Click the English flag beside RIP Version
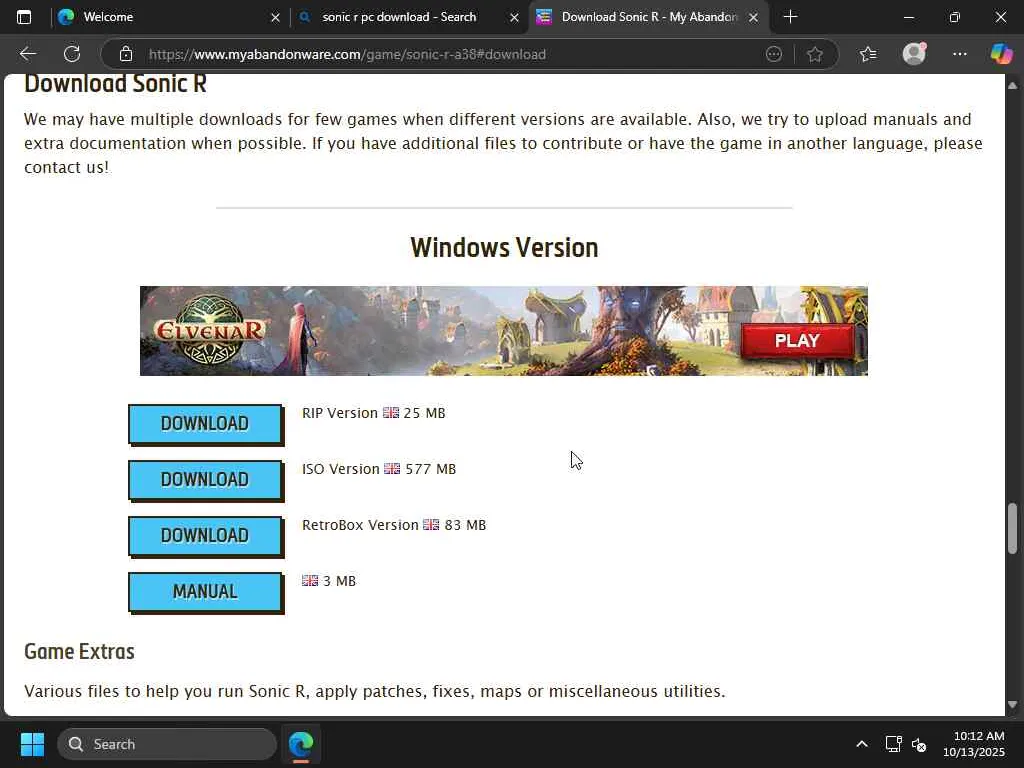The height and width of the screenshot is (768, 1024). [391, 413]
